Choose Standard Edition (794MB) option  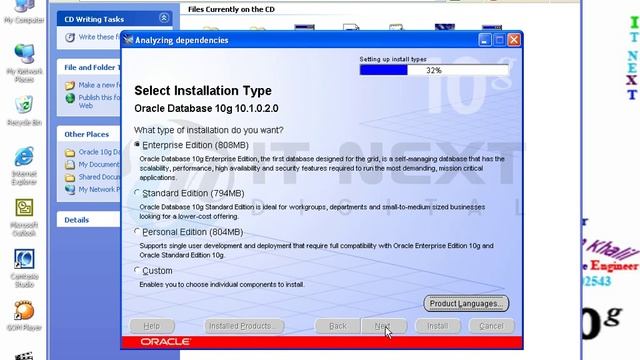click(137, 193)
